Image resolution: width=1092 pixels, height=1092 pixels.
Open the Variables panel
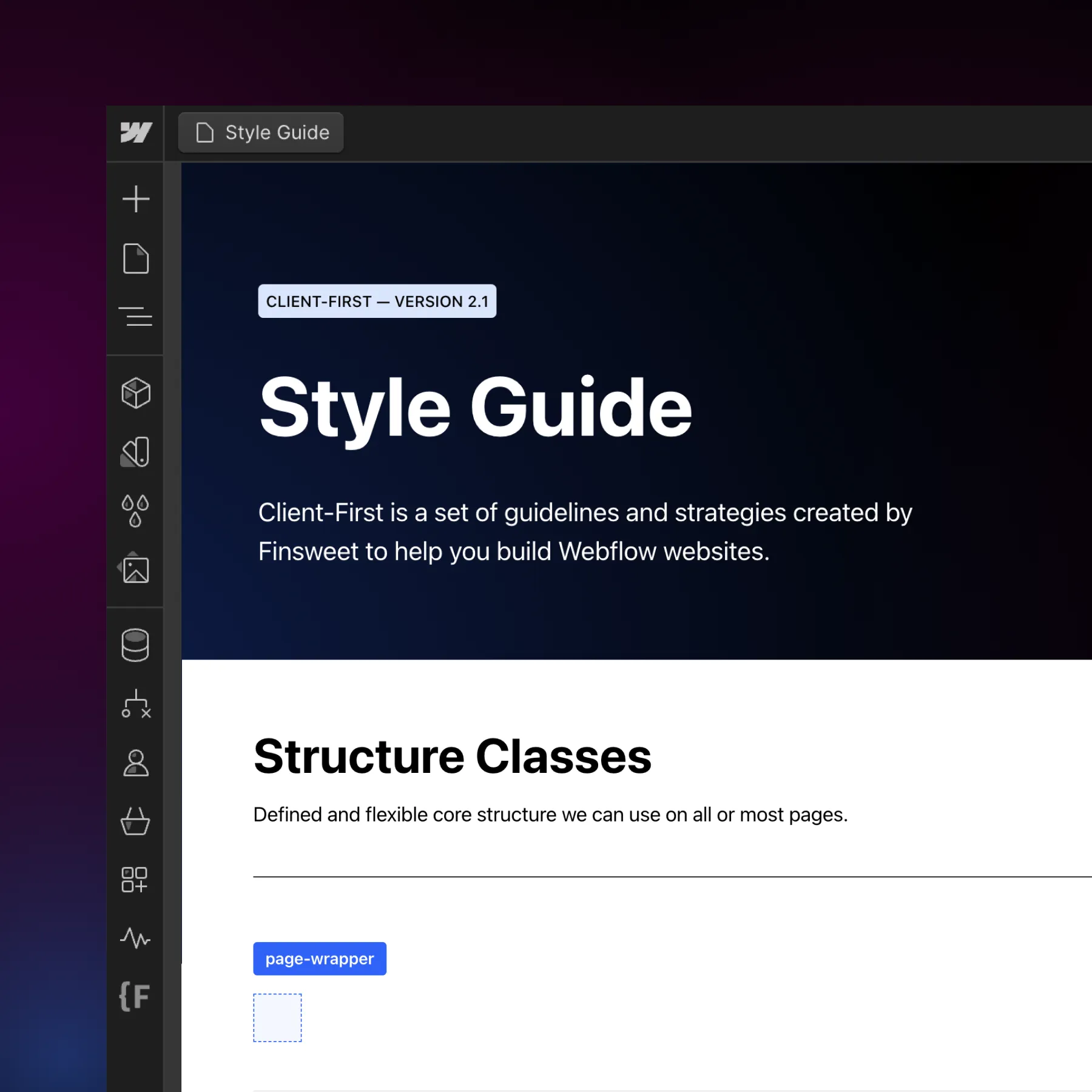pos(136,508)
